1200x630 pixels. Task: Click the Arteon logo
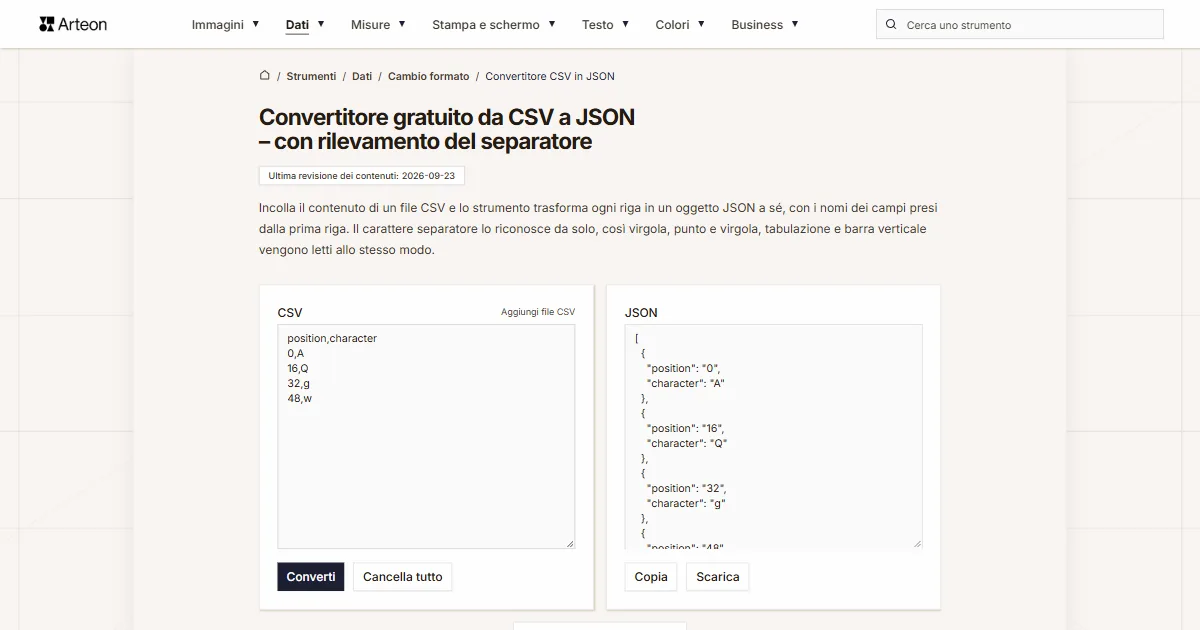pos(73,24)
